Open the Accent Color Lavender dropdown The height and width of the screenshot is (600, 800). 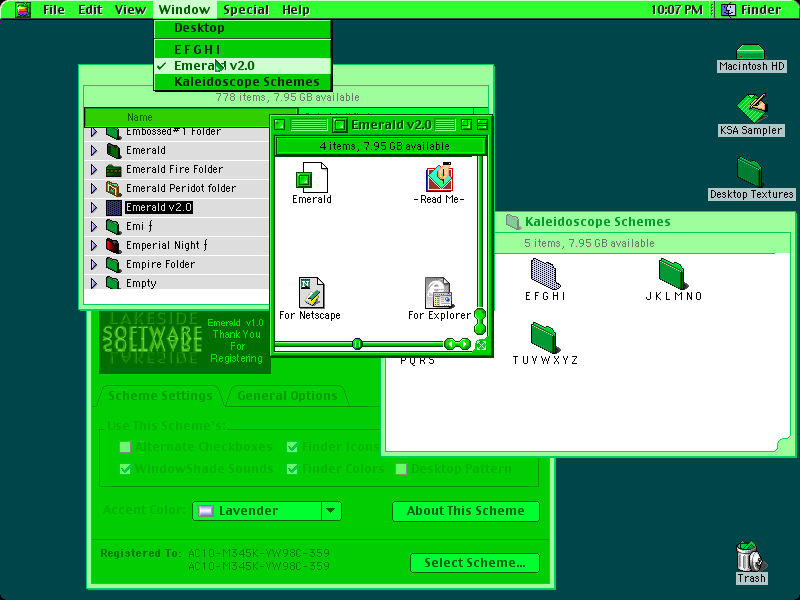[267, 511]
